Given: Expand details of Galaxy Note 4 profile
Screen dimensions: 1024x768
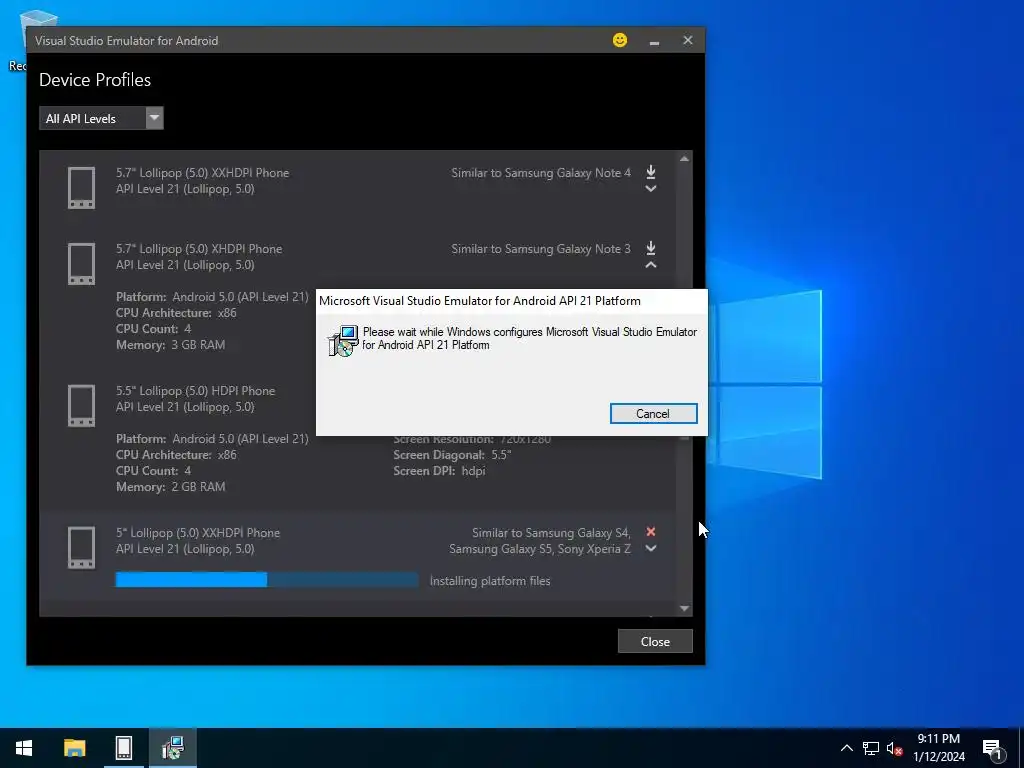Looking at the screenshot, I should pos(650,189).
